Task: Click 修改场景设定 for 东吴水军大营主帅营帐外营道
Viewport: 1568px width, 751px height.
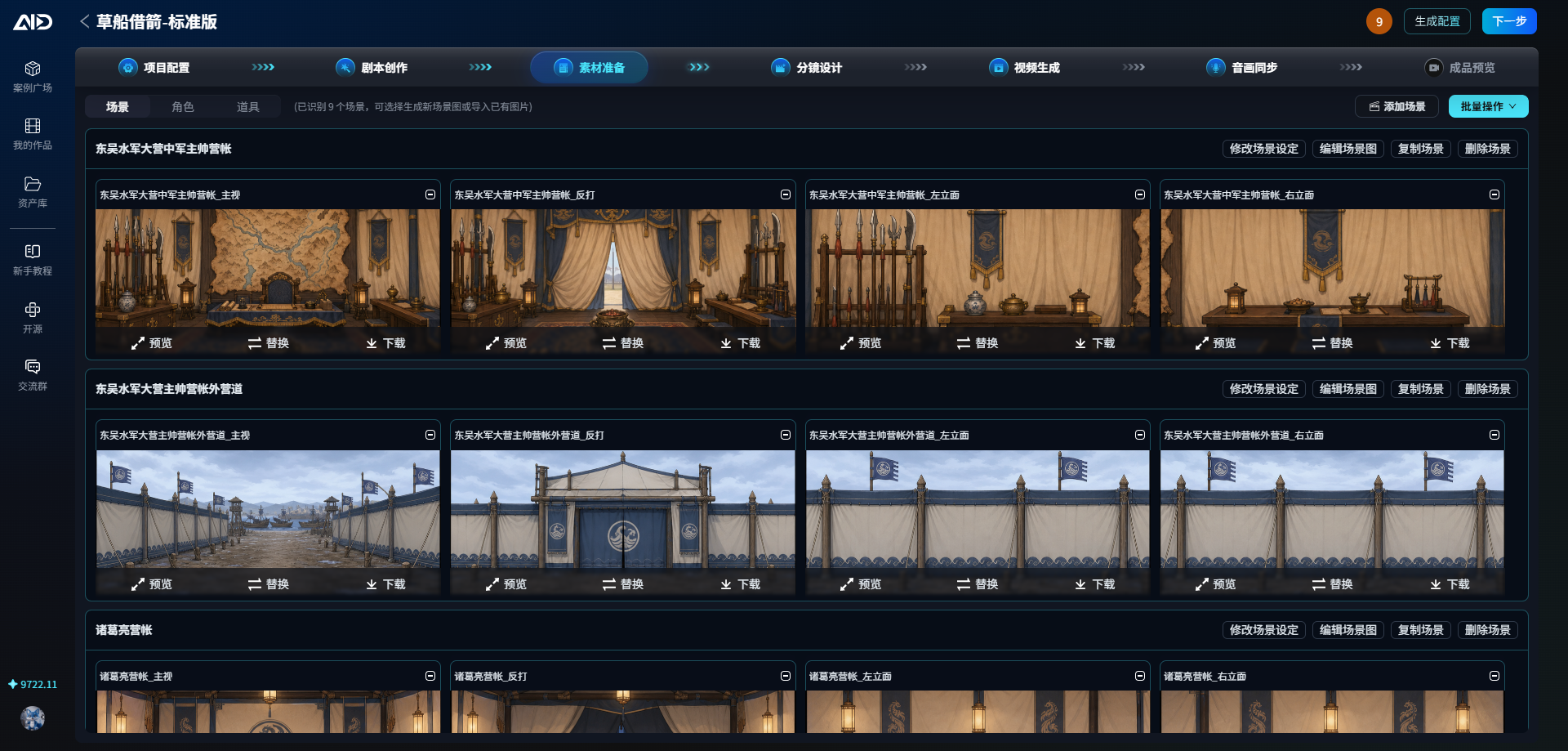Action: (1264, 389)
